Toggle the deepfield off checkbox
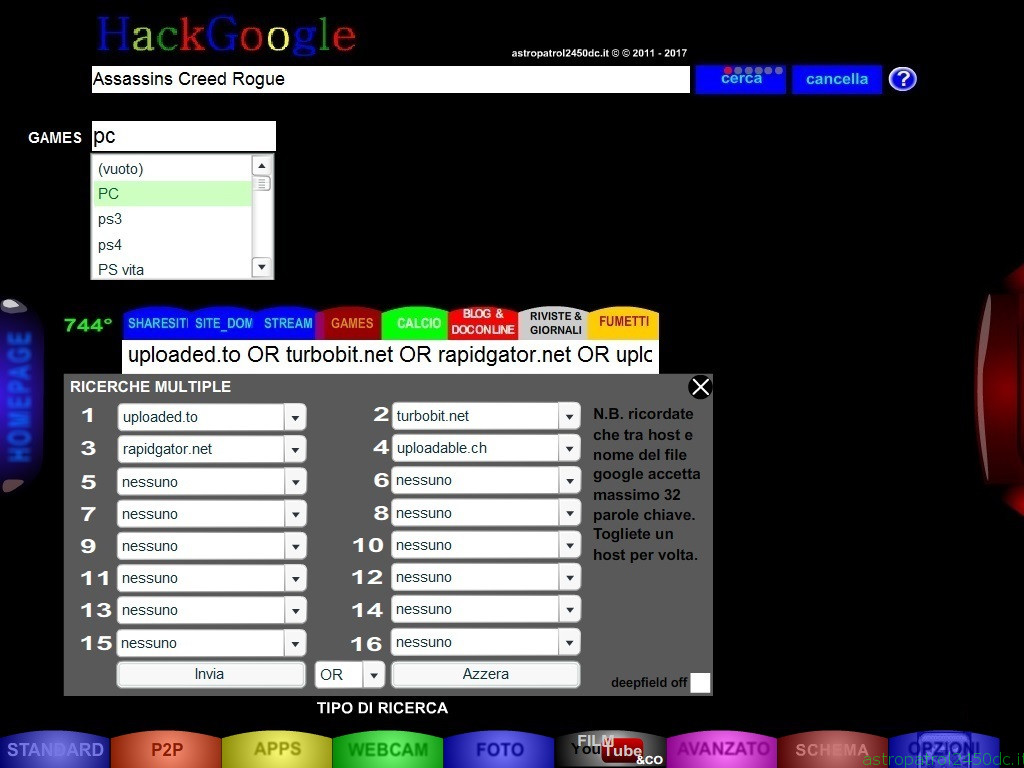The width and height of the screenshot is (1024, 768). point(700,682)
